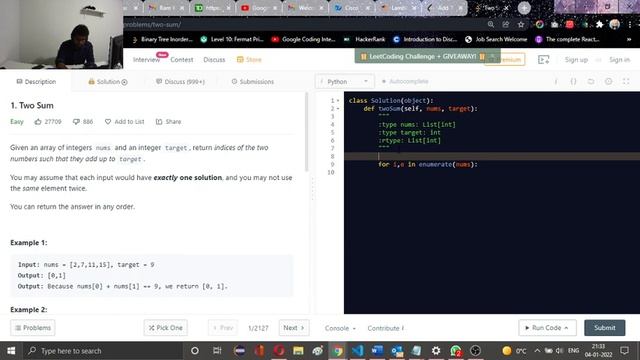Click the address bar URL
Screen dimensions: 640x360
tap(152, 24)
